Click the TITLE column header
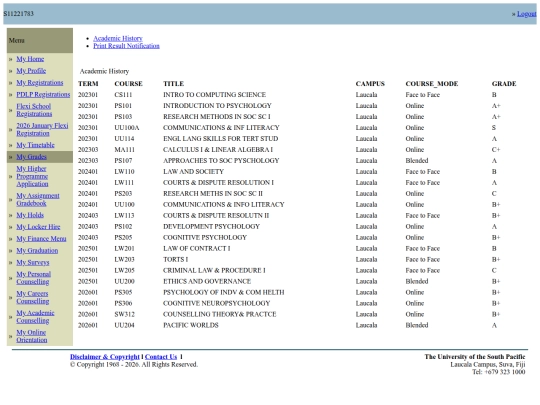Screen dimensions: 540x405 [x=174, y=84]
